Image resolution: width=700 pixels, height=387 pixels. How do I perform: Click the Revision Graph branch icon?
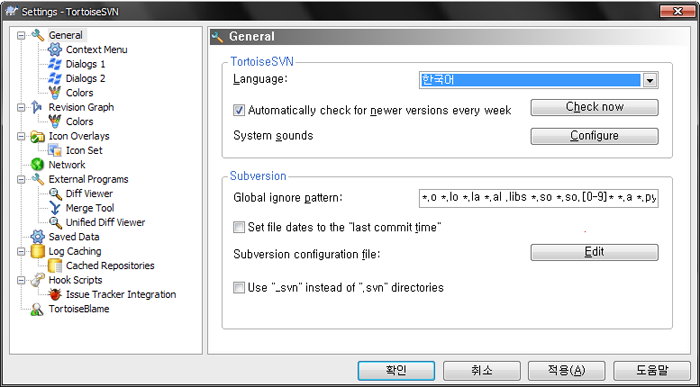[38, 107]
